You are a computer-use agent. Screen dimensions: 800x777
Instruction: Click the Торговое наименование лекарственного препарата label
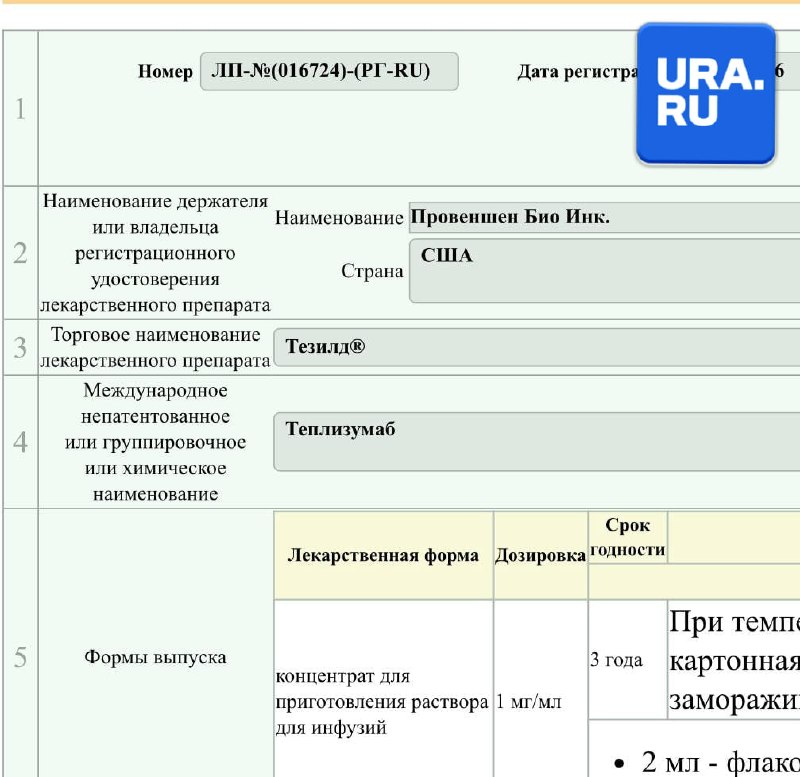click(x=155, y=348)
